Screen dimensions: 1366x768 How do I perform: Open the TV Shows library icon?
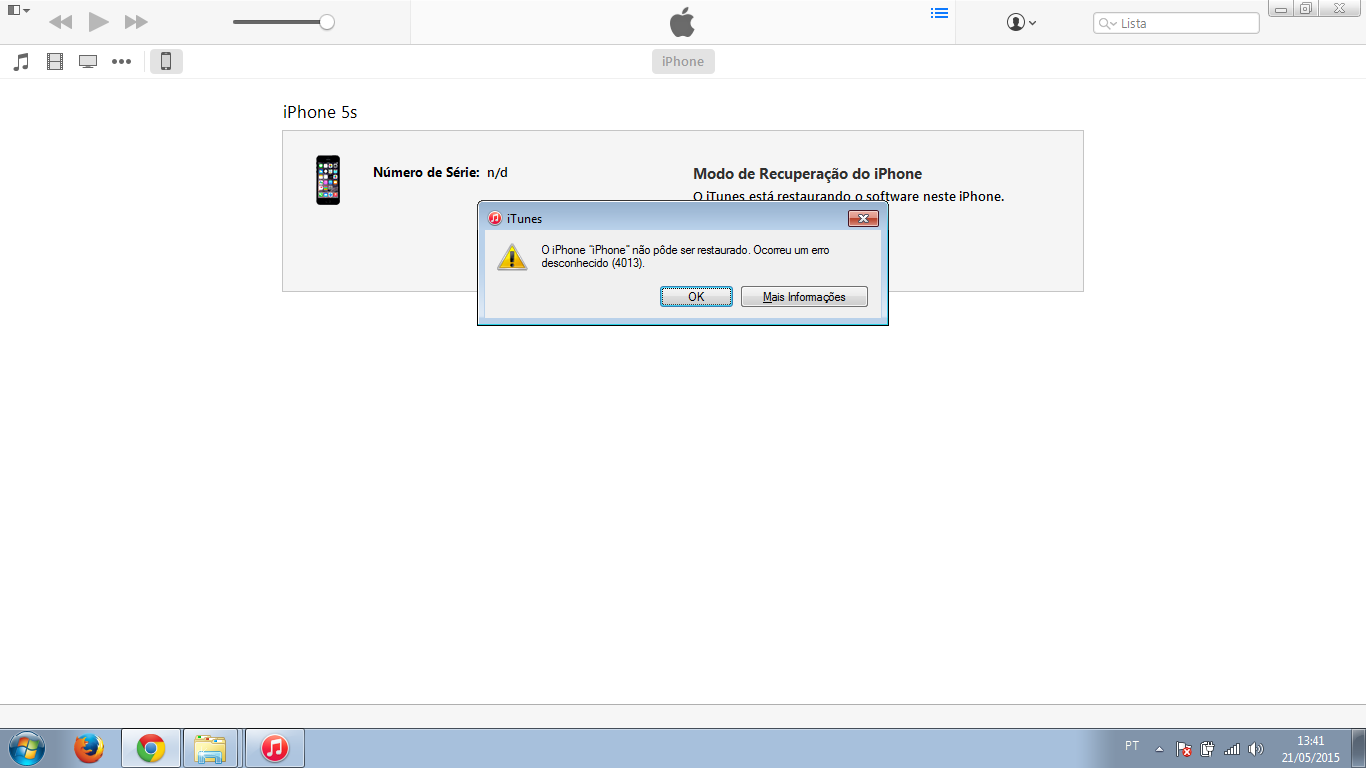pyautogui.click(x=88, y=62)
